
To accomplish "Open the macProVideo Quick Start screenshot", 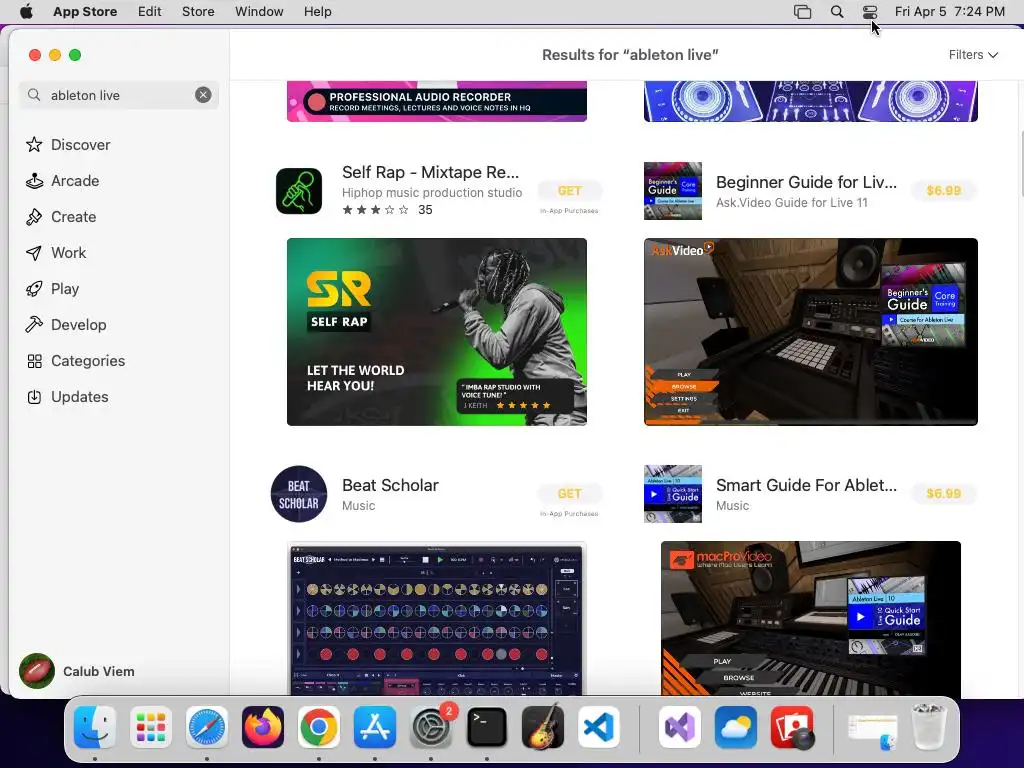I will [810, 618].
